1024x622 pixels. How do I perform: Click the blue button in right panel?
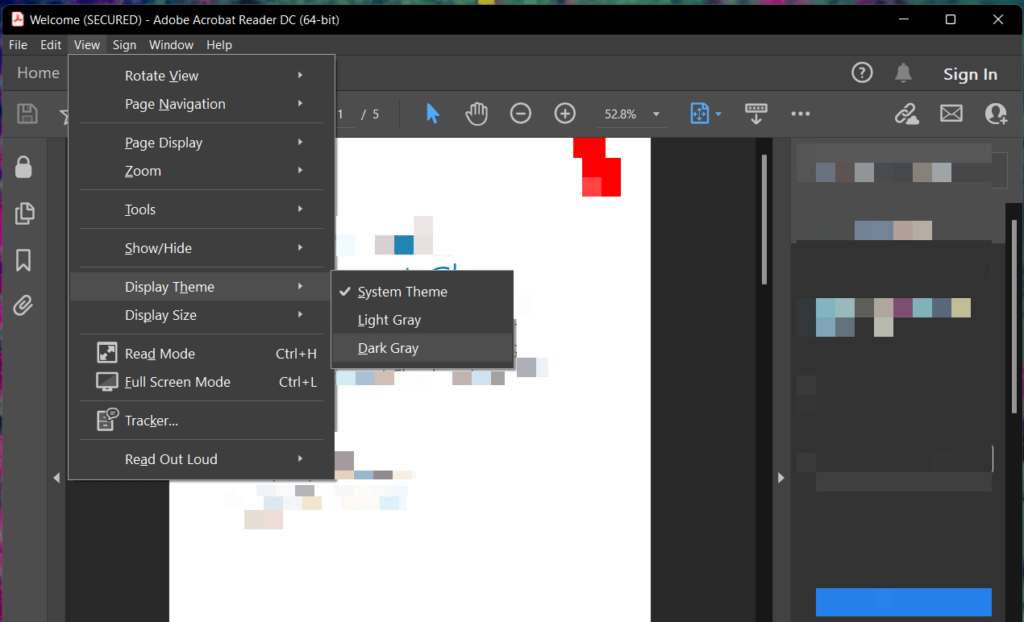pos(903,602)
